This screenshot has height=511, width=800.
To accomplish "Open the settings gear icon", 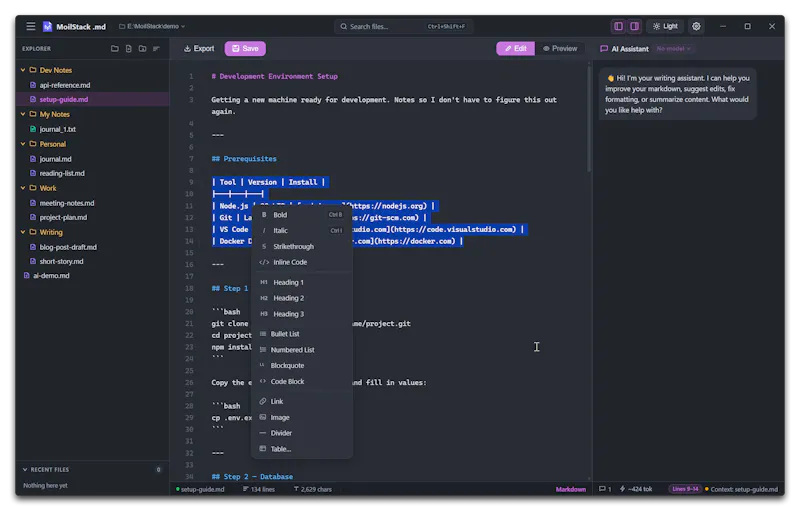I will point(696,26).
